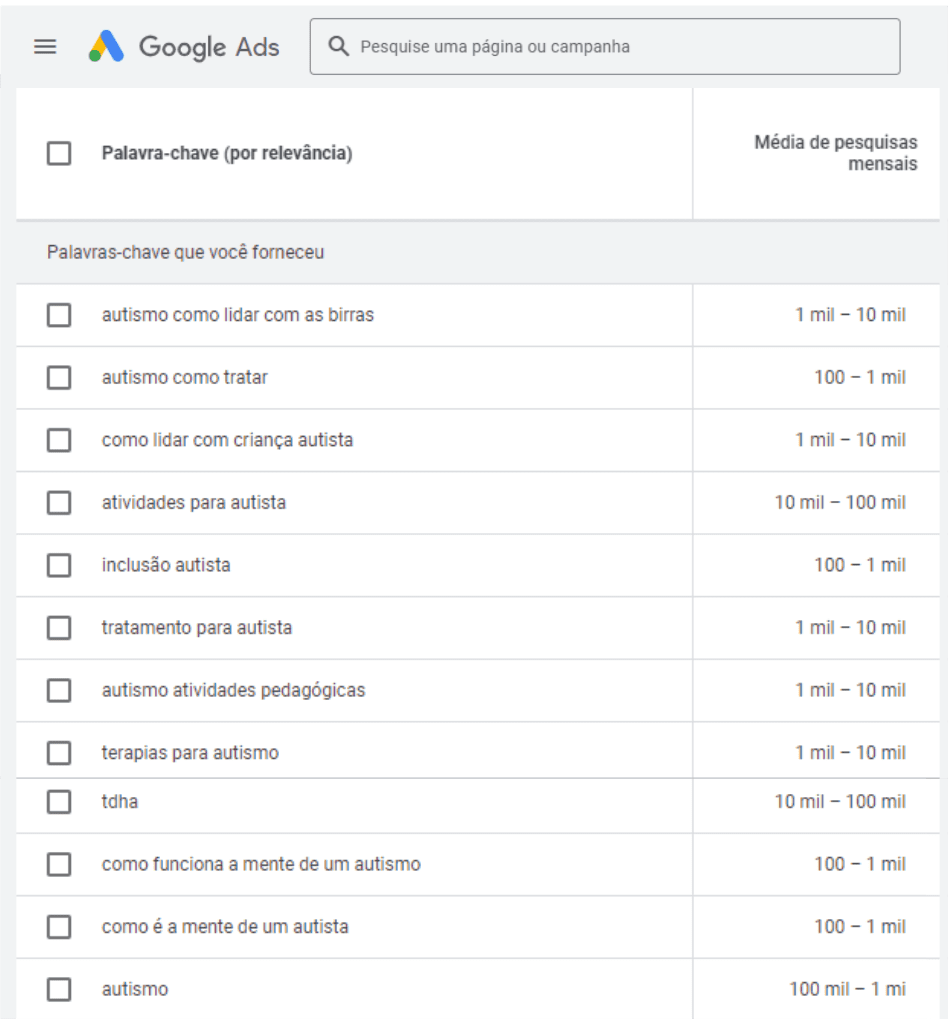
Task: Select 'tratamento para autista' checkbox
Action: click(59, 628)
